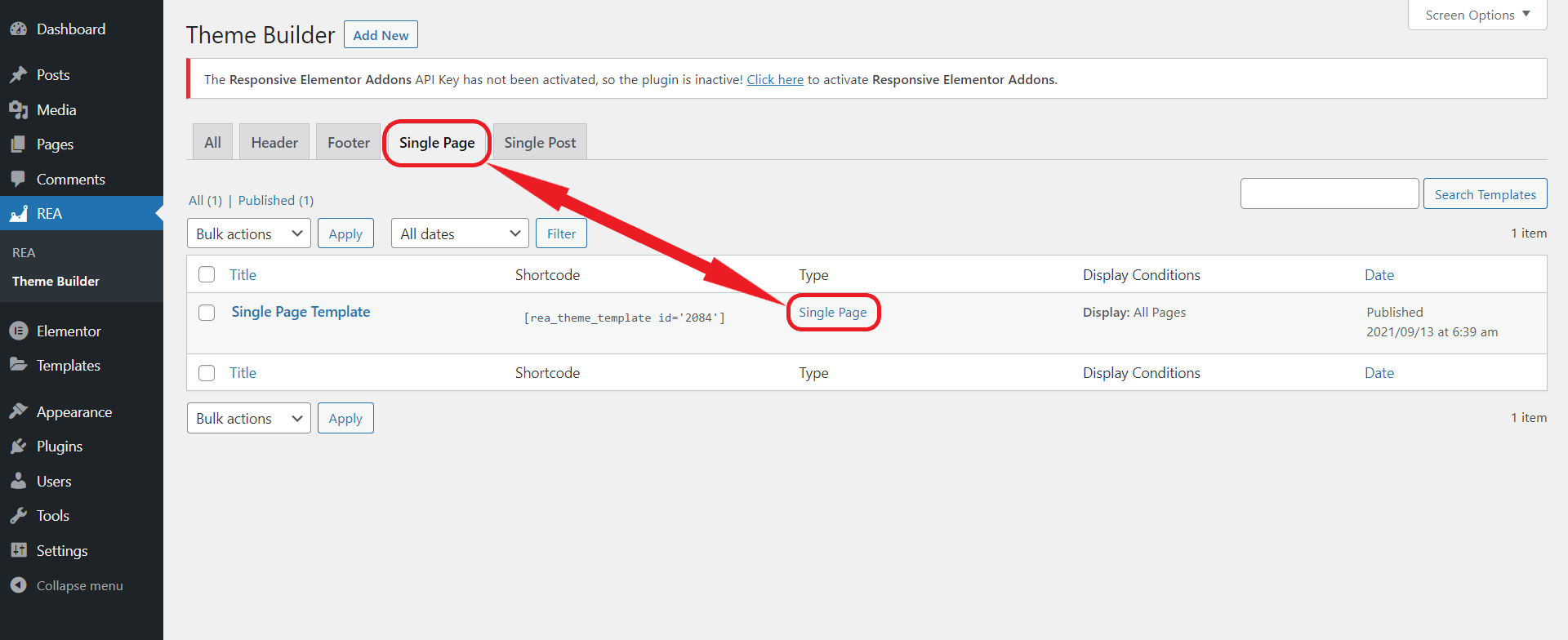Toggle the select-all checkbox in table footer
The width and height of the screenshot is (1568, 640).
click(207, 373)
